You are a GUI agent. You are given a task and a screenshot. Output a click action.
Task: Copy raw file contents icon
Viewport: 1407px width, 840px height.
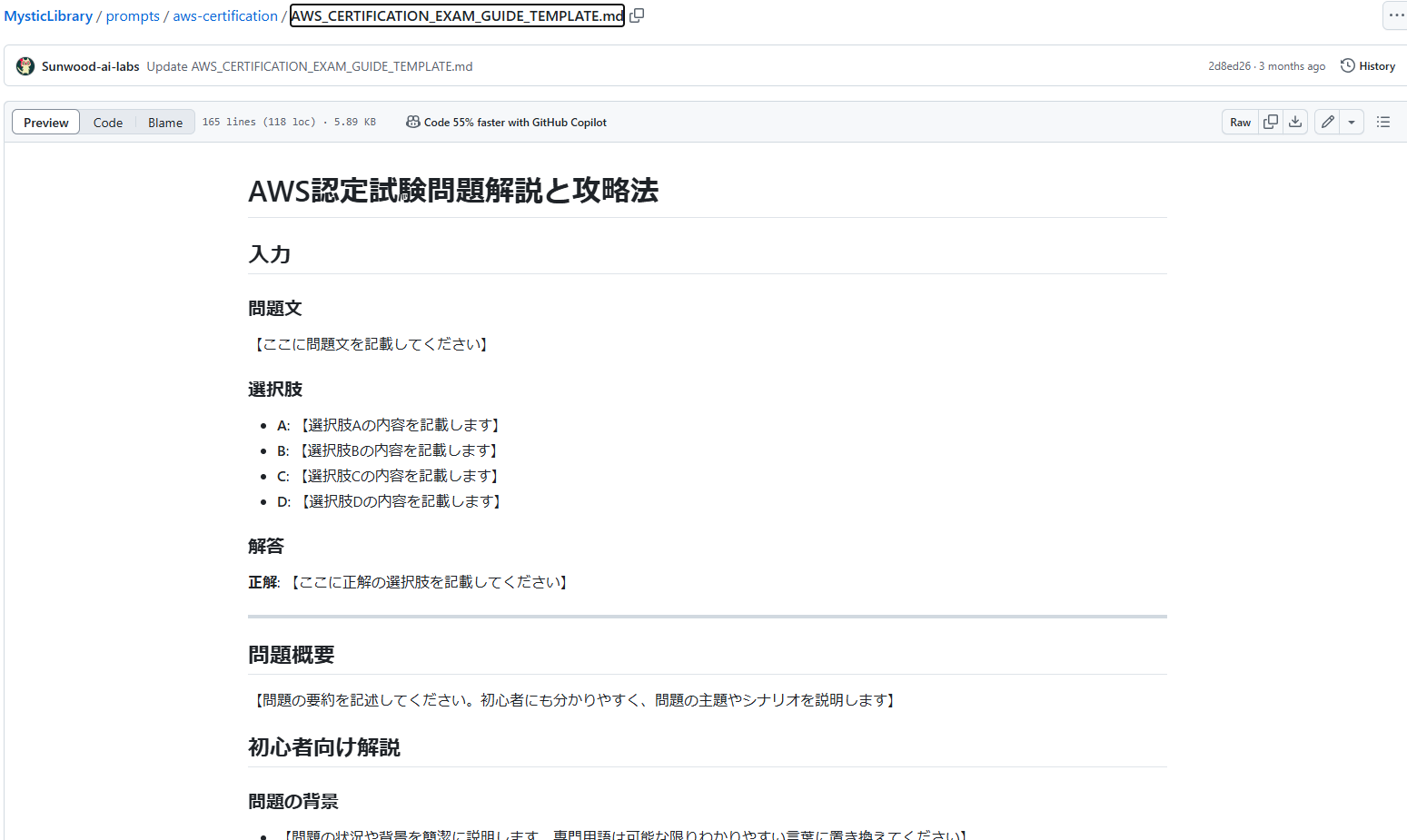1271,122
